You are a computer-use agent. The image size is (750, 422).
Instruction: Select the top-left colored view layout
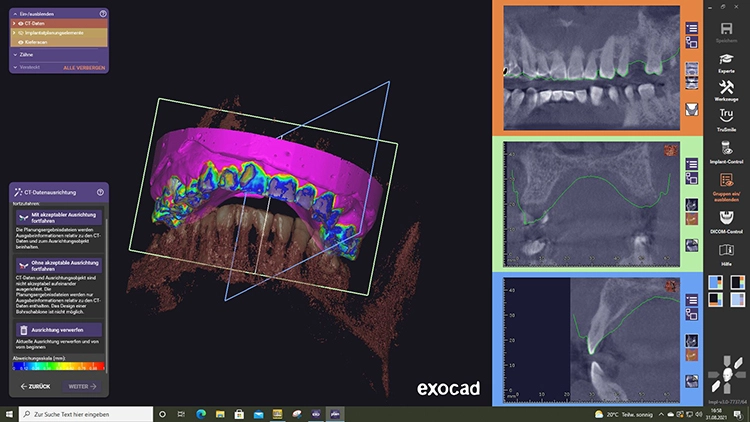(x=716, y=282)
